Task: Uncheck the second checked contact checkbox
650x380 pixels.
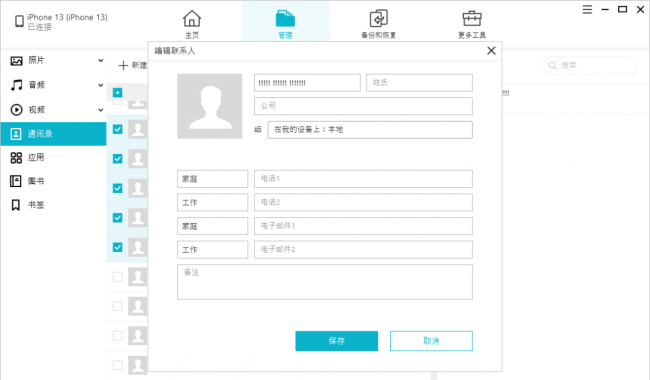Action: tap(118, 159)
